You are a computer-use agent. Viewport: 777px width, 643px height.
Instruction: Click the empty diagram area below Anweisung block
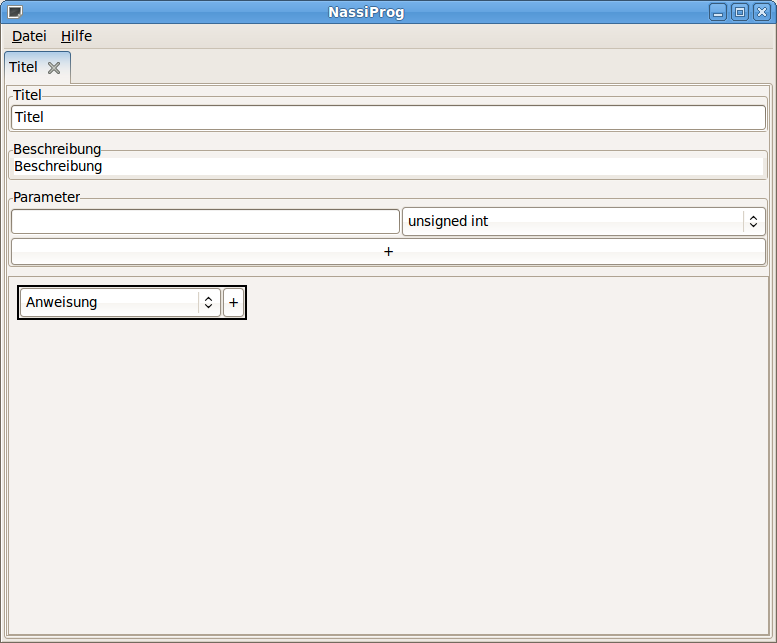[x=388, y=470]
